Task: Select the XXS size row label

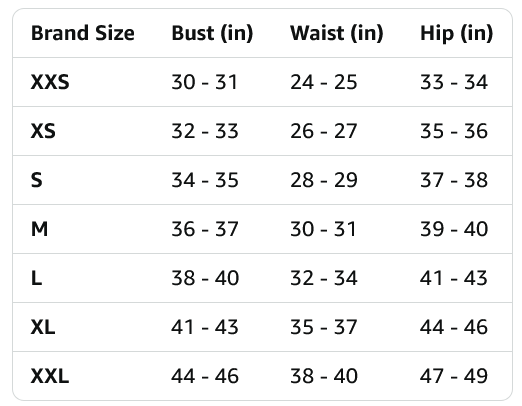Action: [50, 82]
